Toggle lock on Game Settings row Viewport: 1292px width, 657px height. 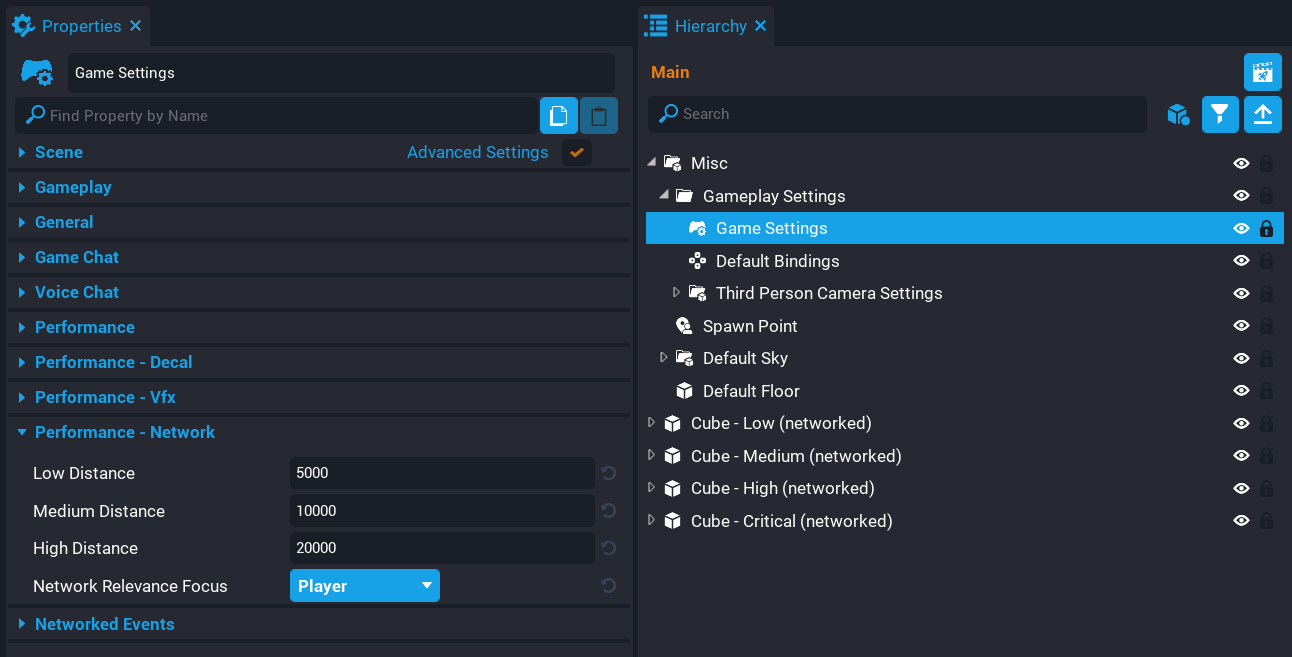[1266, 228]
